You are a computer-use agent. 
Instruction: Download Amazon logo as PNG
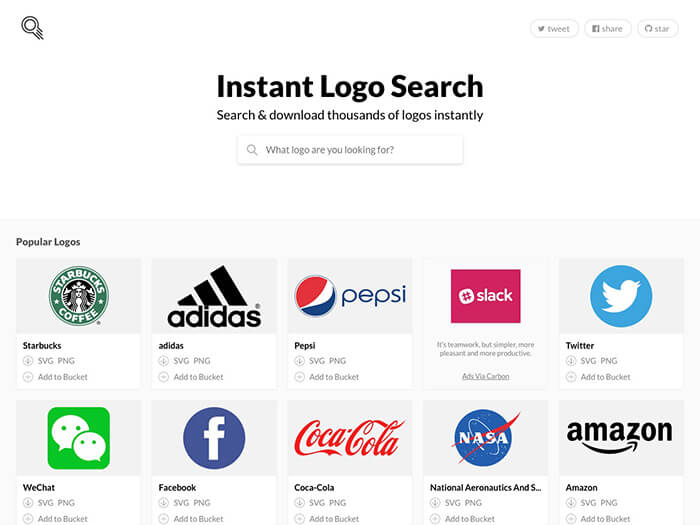pos(609,503)
